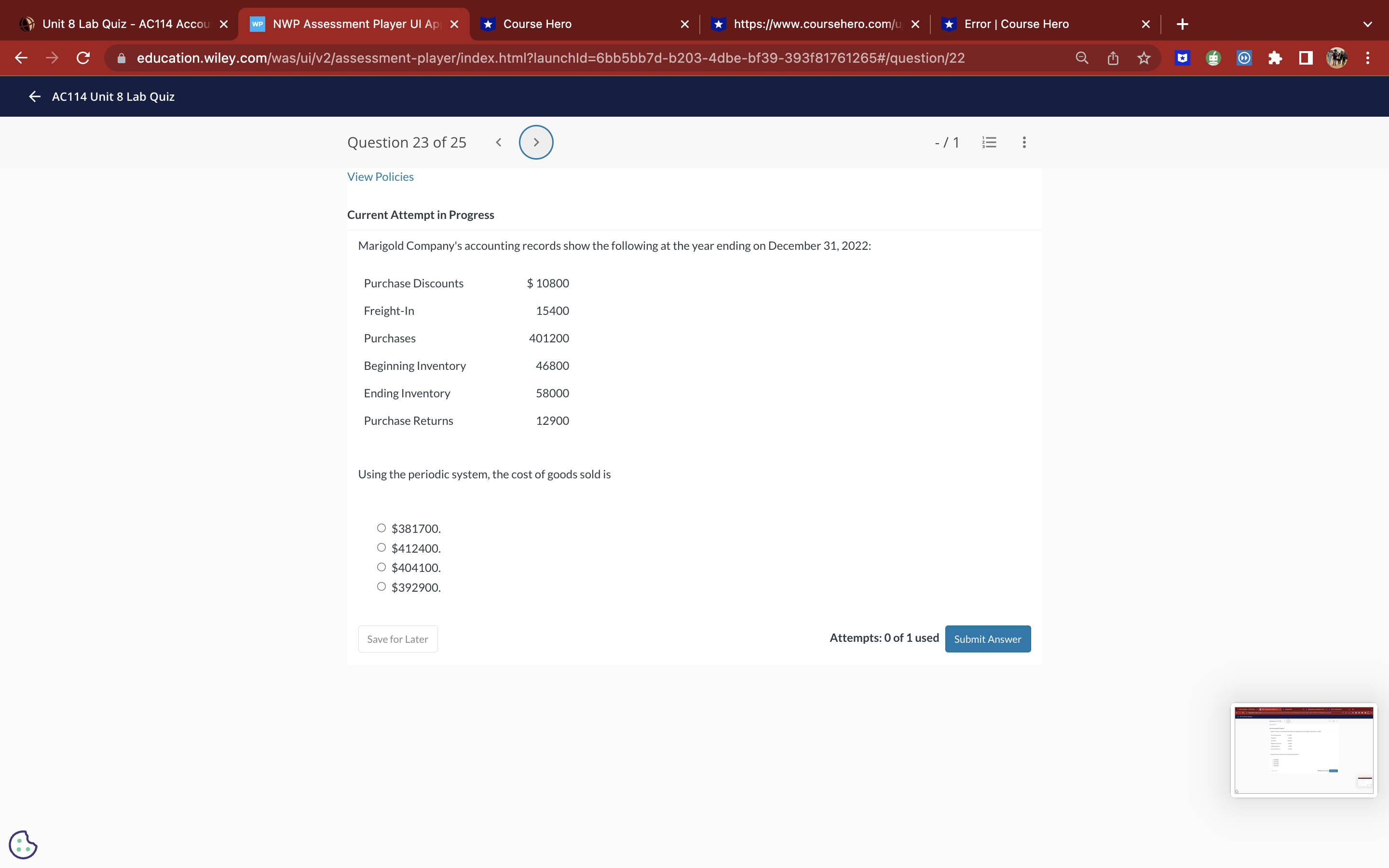1389x868 pixels.
Task: Bookmark this page with the star icon
Action: pos(1144,58)
